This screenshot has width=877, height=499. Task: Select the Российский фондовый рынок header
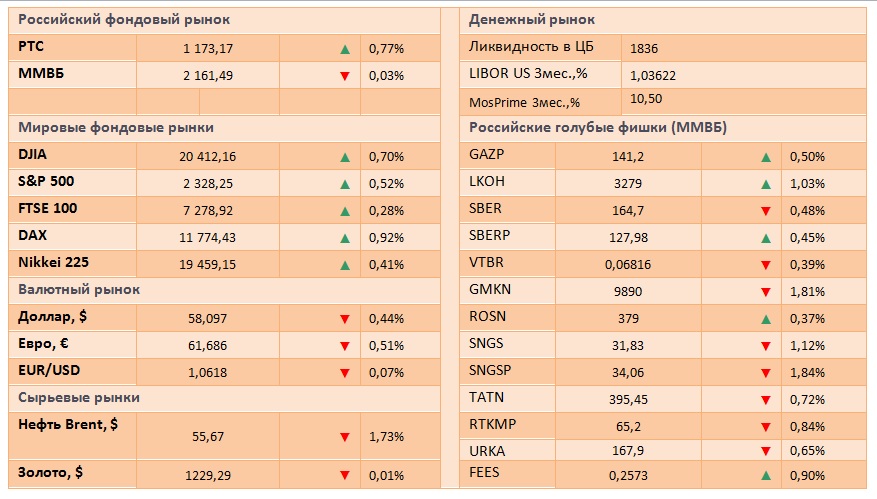click(124, 20)
